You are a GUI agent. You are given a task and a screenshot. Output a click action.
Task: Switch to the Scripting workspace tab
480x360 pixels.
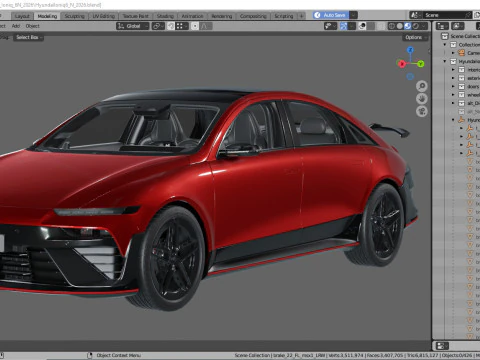coord(284,16)
